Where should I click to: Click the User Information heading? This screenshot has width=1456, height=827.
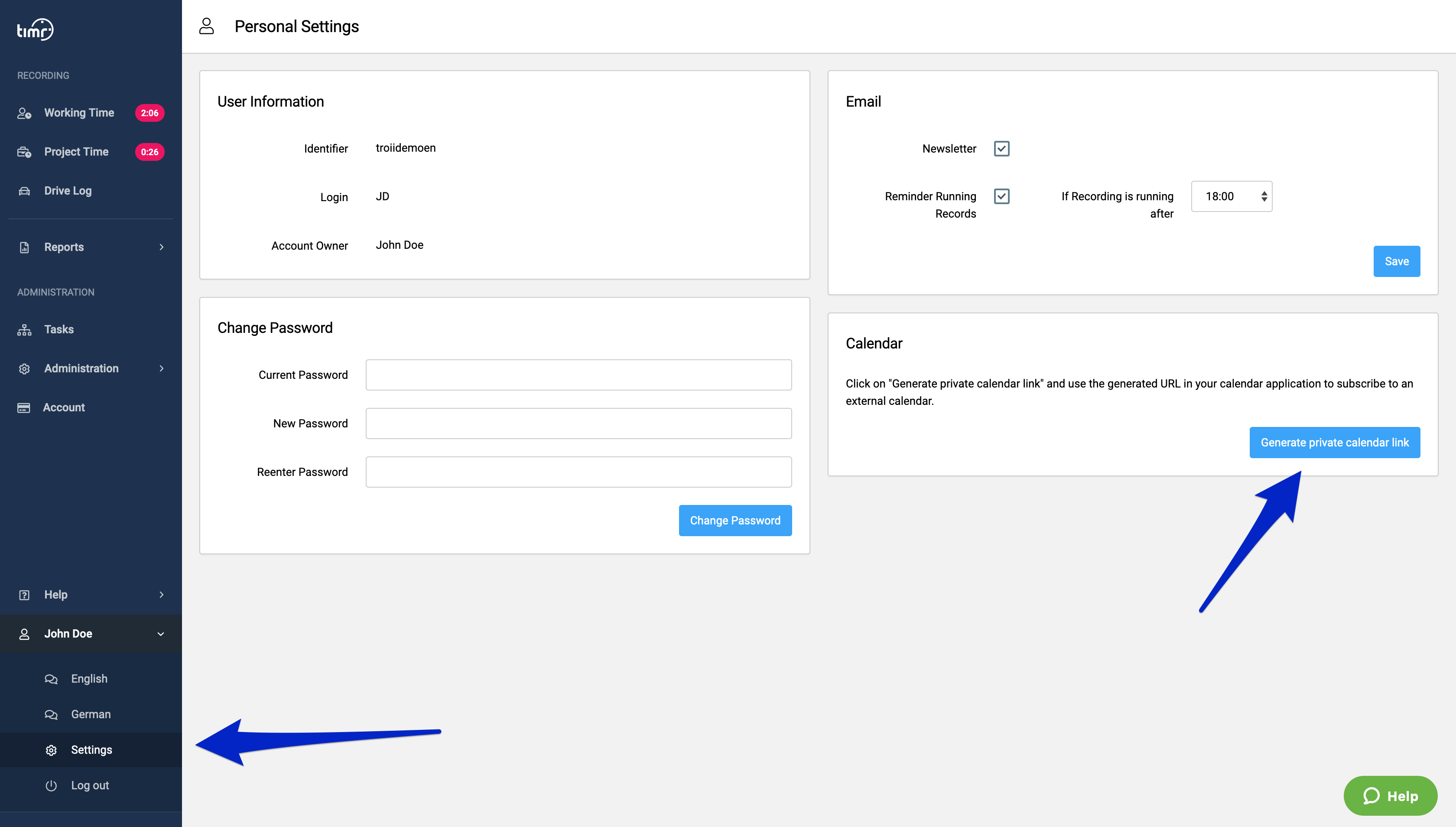(270, 102)
